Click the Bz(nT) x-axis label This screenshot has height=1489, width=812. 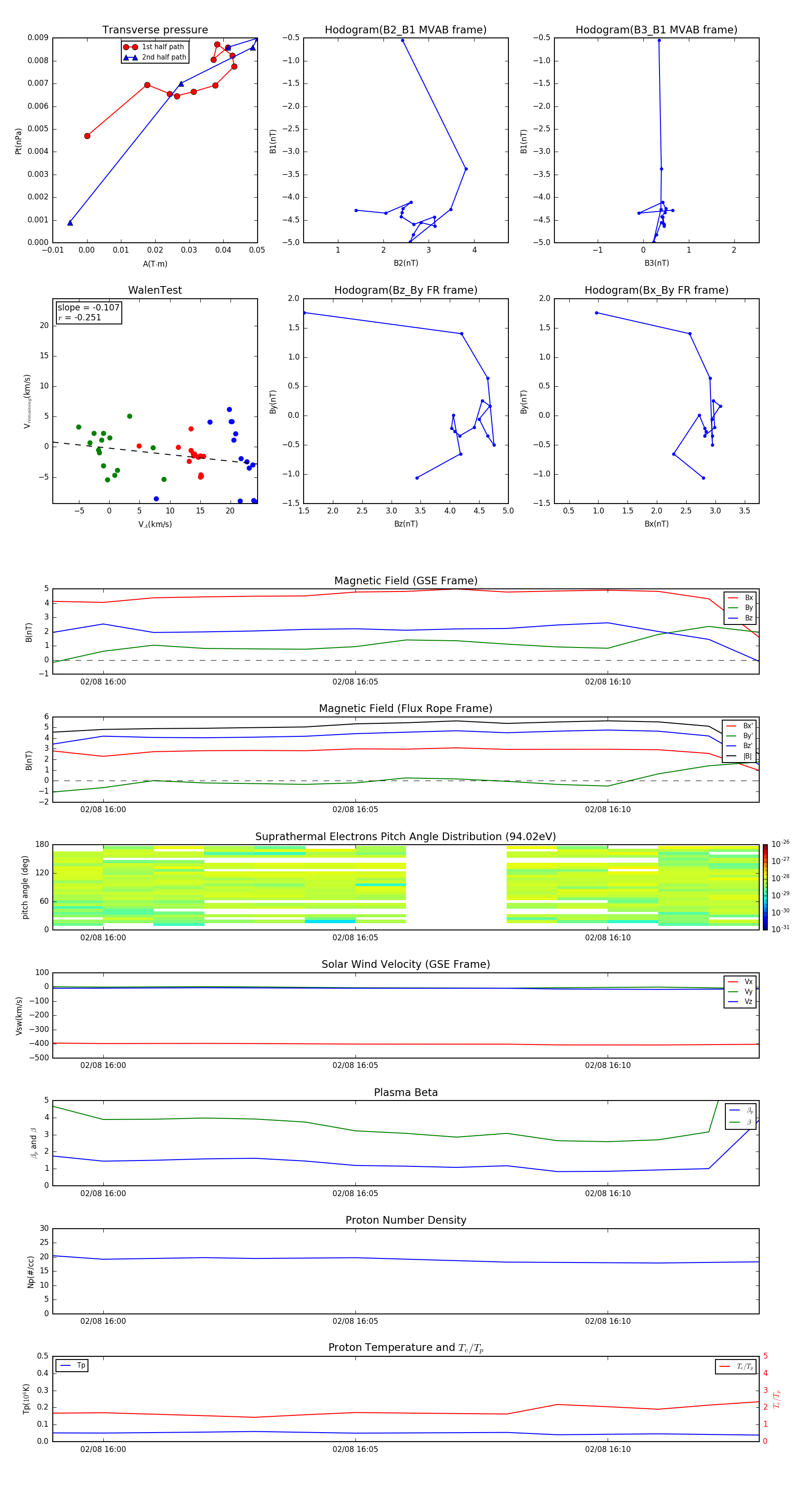click(x=406, y=524)
